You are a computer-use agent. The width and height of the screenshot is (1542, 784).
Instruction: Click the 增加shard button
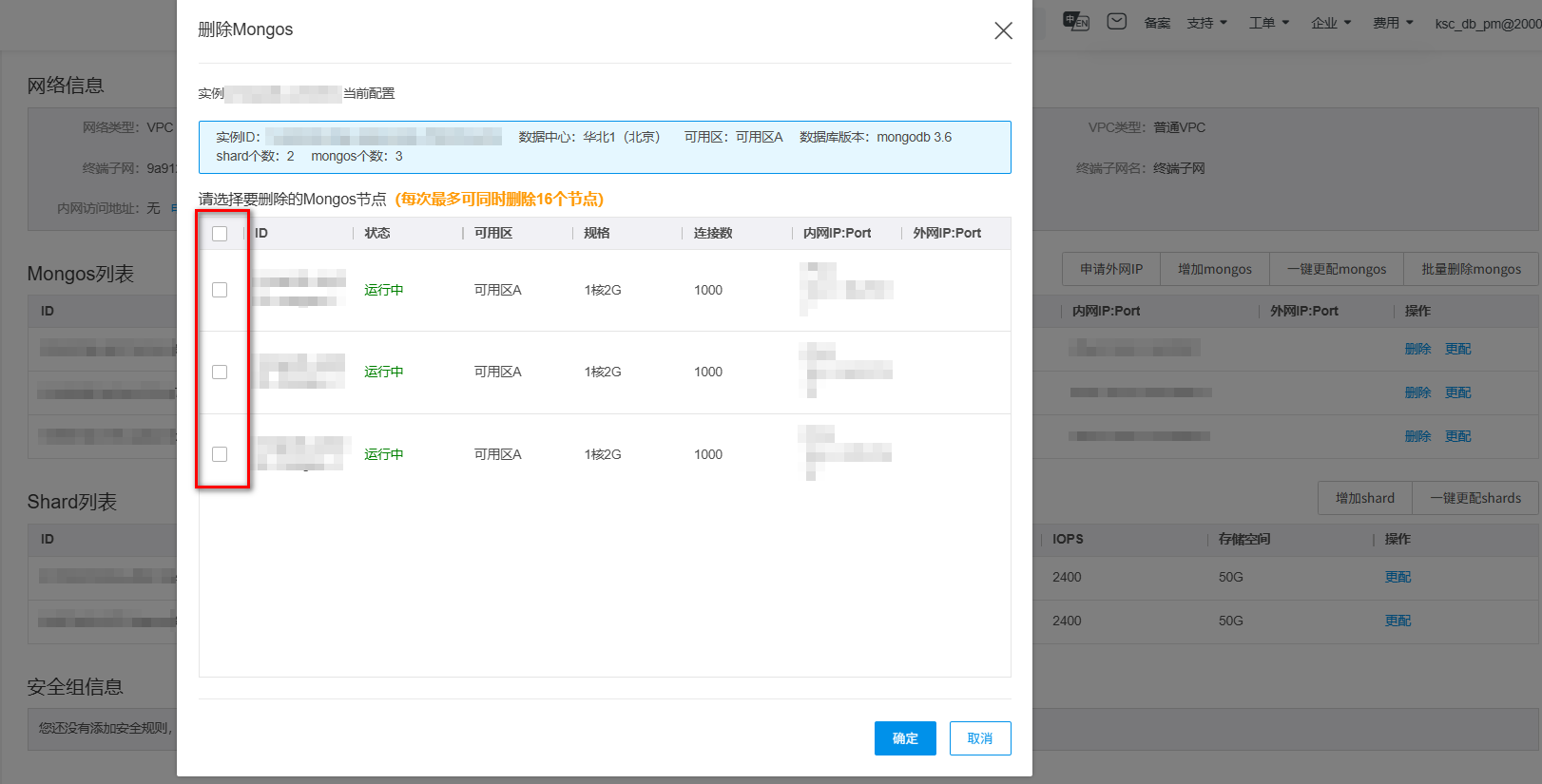(x=1364, y=498)
